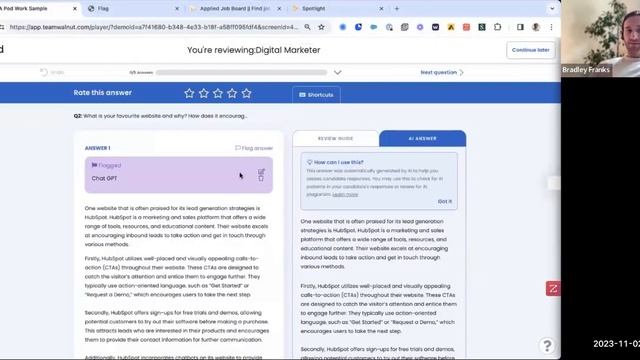Click the purple circle extension icon
The width and height of the screenshot is (640, 360).
[420, 27]
